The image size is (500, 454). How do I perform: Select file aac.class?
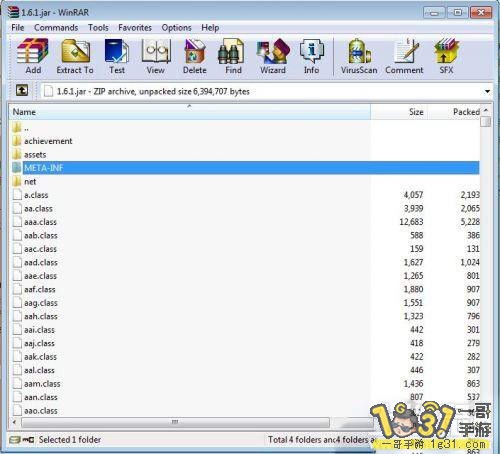click(x=35, y=249)
